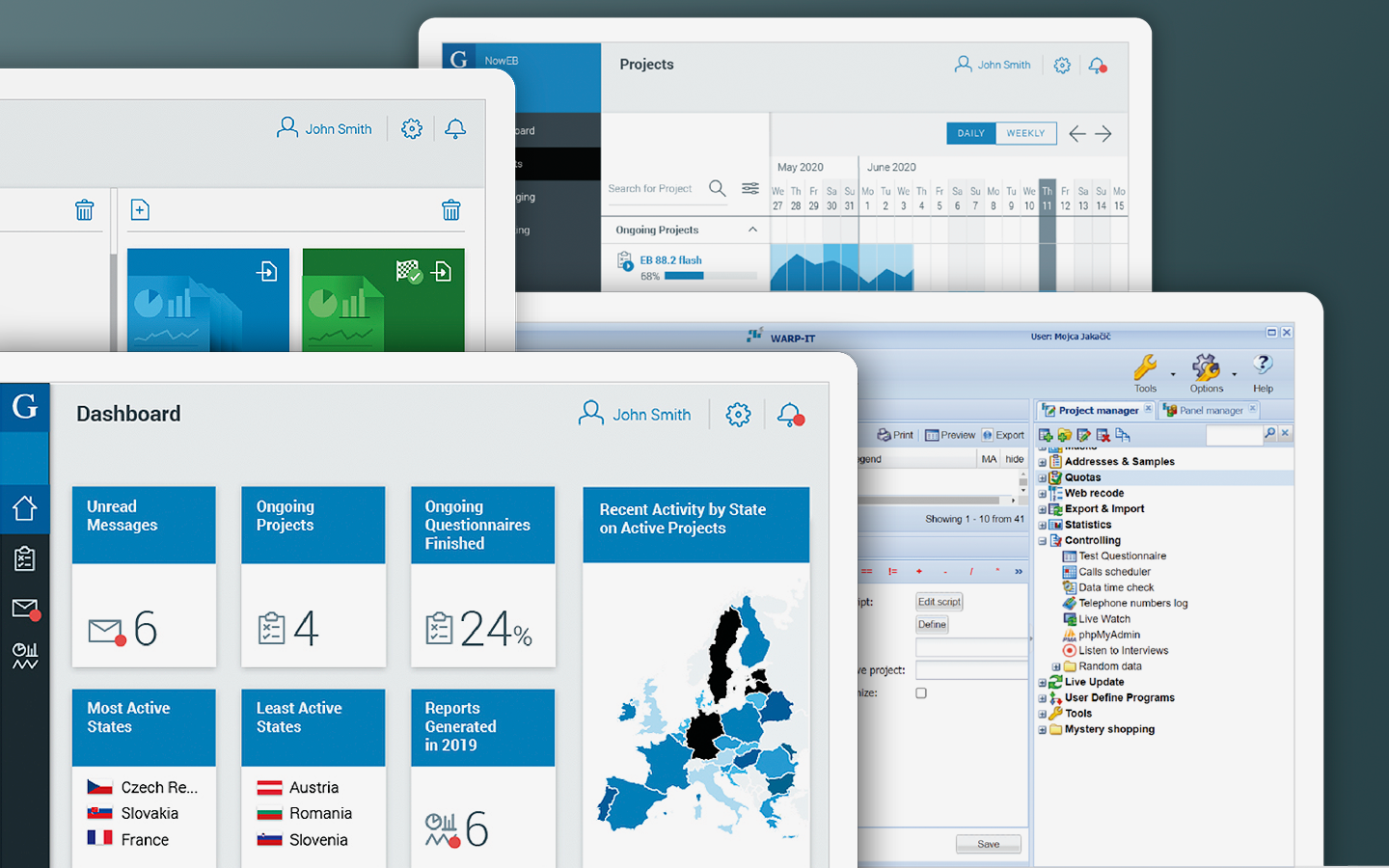The image size is (1389, 868).
Task: Go to previous period arrow in Projects timeline
Action: pos(1076,134)
